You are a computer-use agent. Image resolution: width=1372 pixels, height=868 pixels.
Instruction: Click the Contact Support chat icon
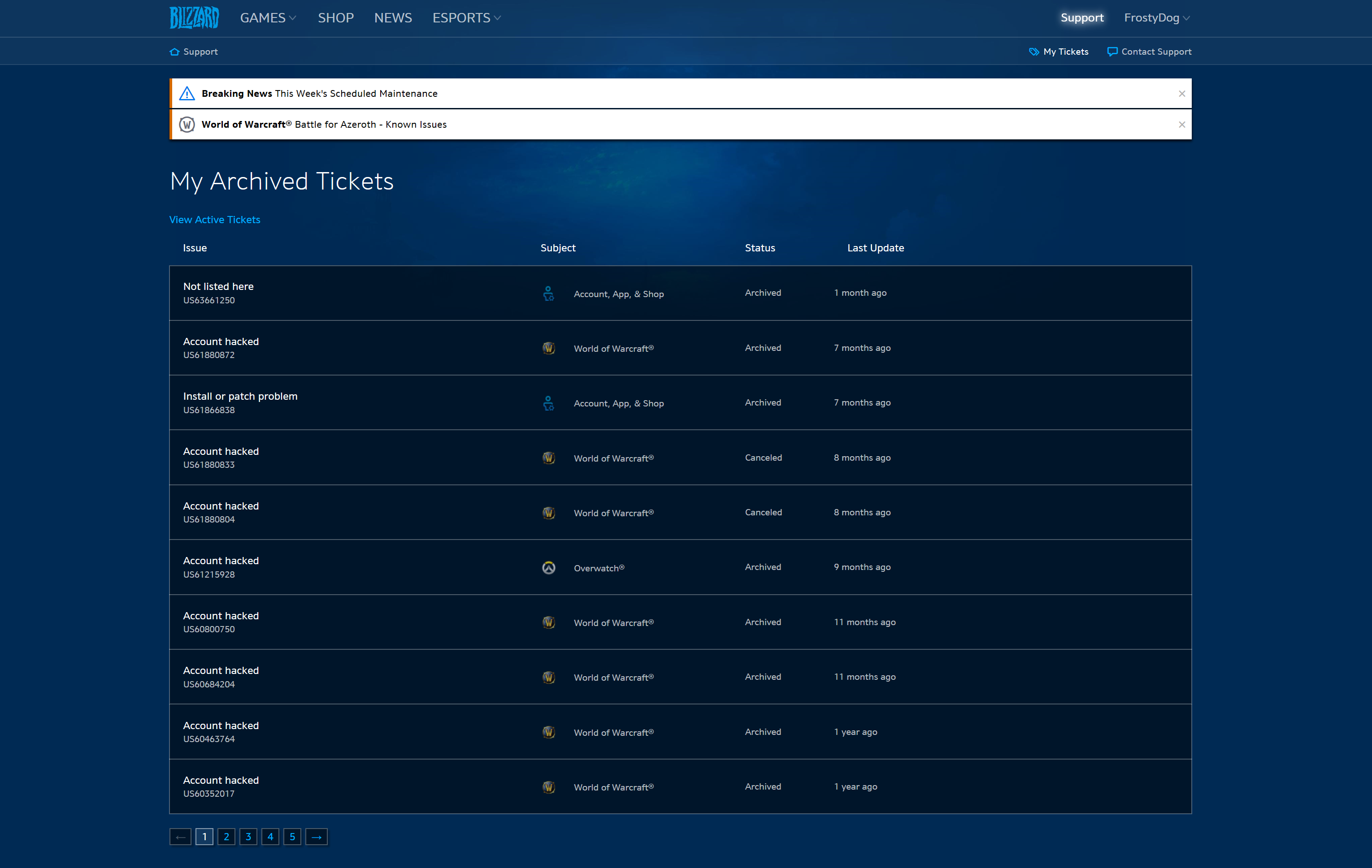coord(1111,52)
